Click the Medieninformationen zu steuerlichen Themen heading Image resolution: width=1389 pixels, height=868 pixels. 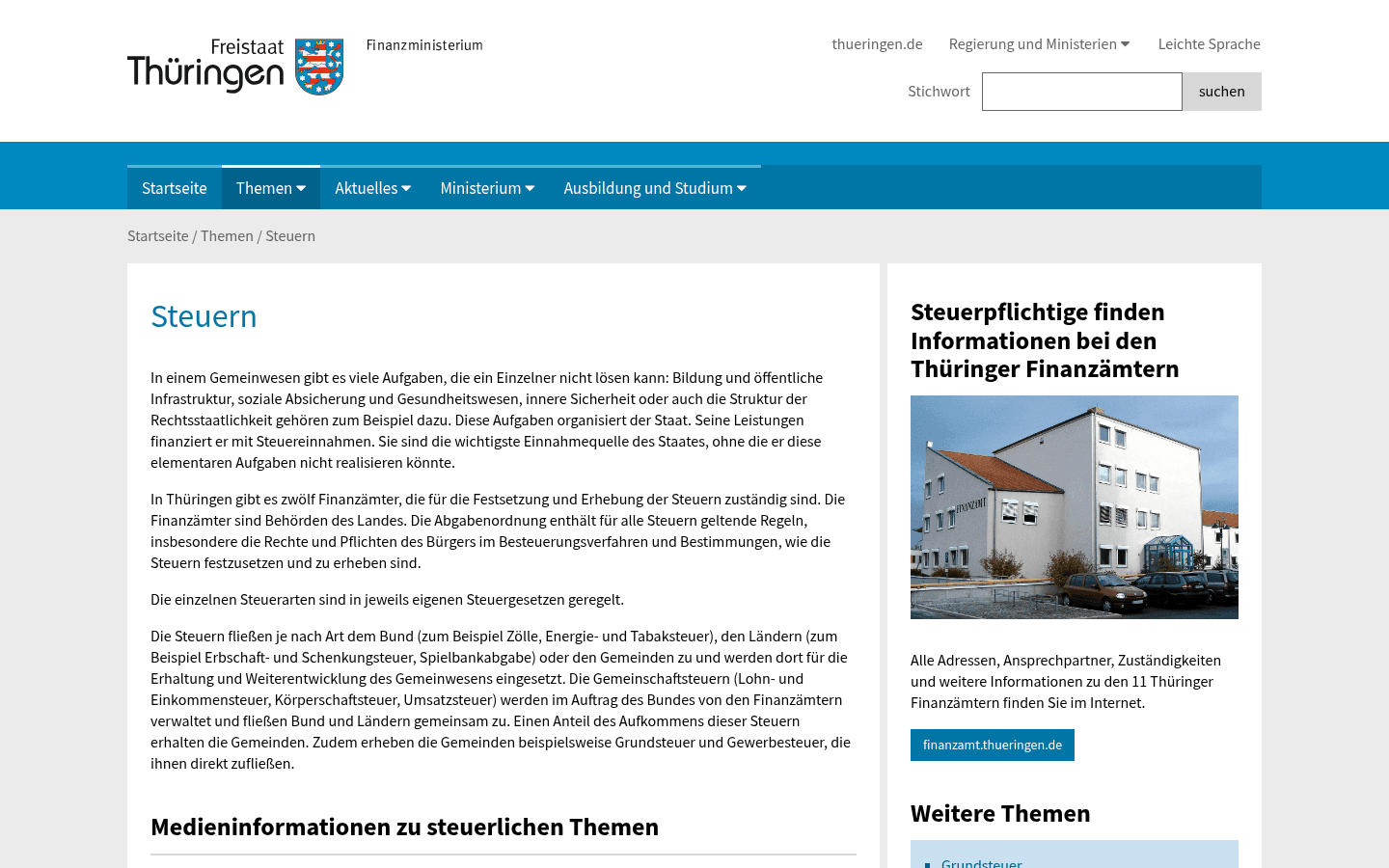coord(404,827)
